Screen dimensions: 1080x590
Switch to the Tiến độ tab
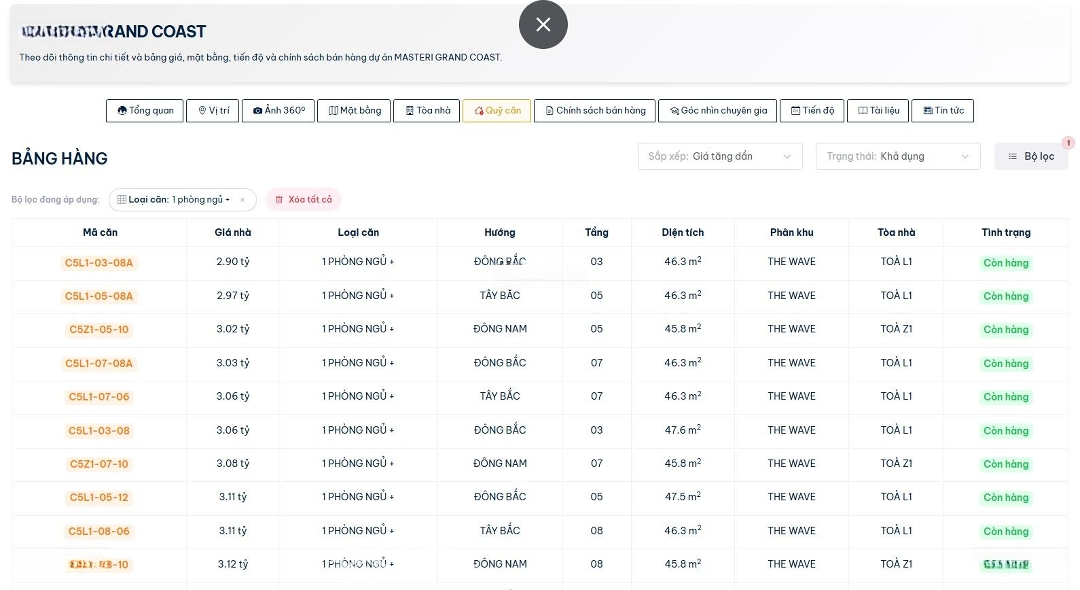pos(811,111)
